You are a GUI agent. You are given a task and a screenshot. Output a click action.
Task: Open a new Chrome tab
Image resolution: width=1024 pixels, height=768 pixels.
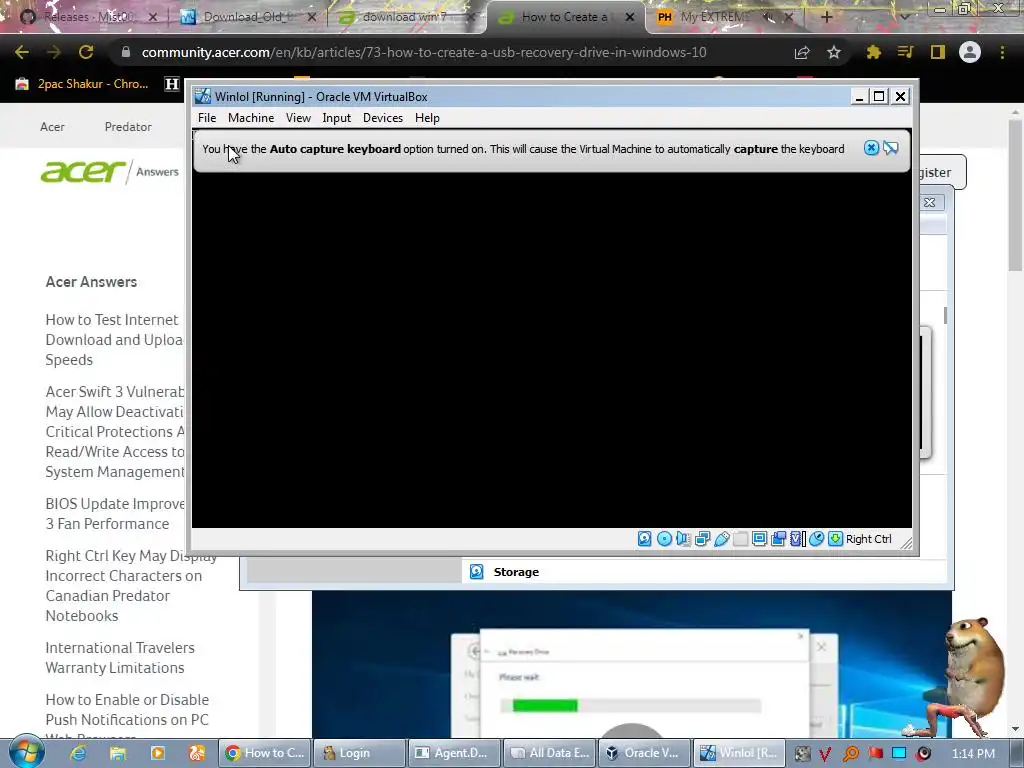pyautogui.click(x=826, y=17)
